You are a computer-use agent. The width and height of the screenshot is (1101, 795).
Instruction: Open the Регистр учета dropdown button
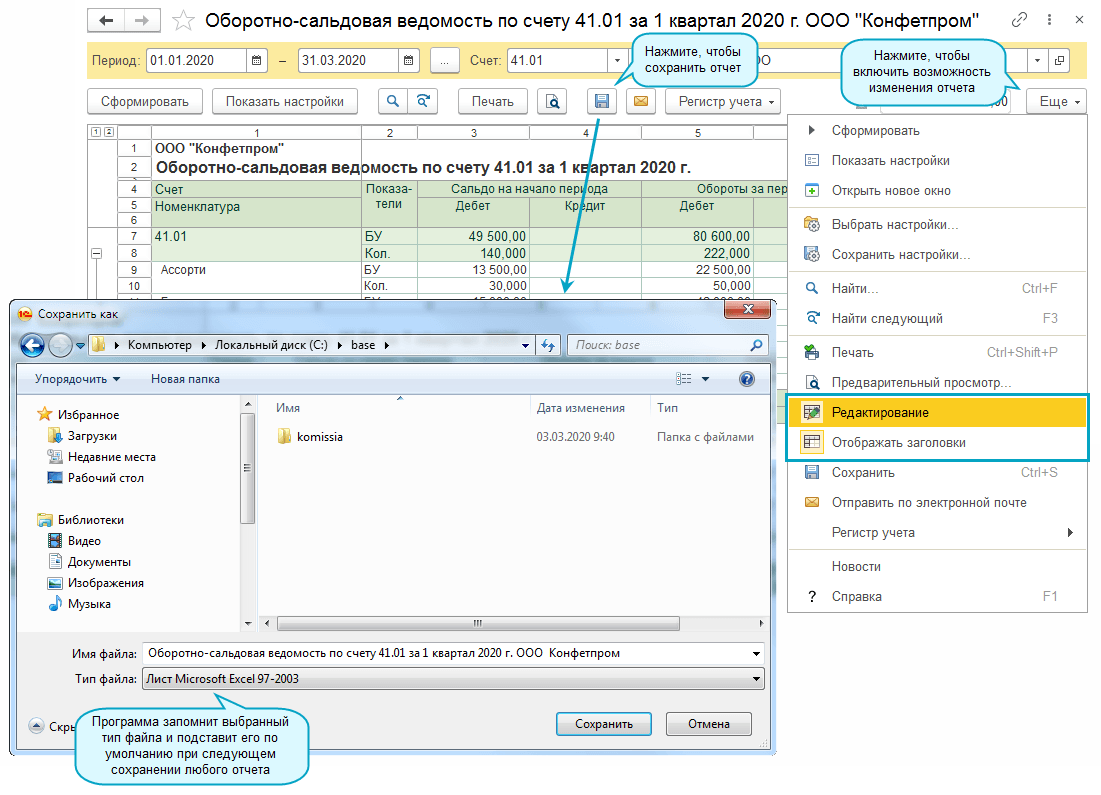(723, 101)
